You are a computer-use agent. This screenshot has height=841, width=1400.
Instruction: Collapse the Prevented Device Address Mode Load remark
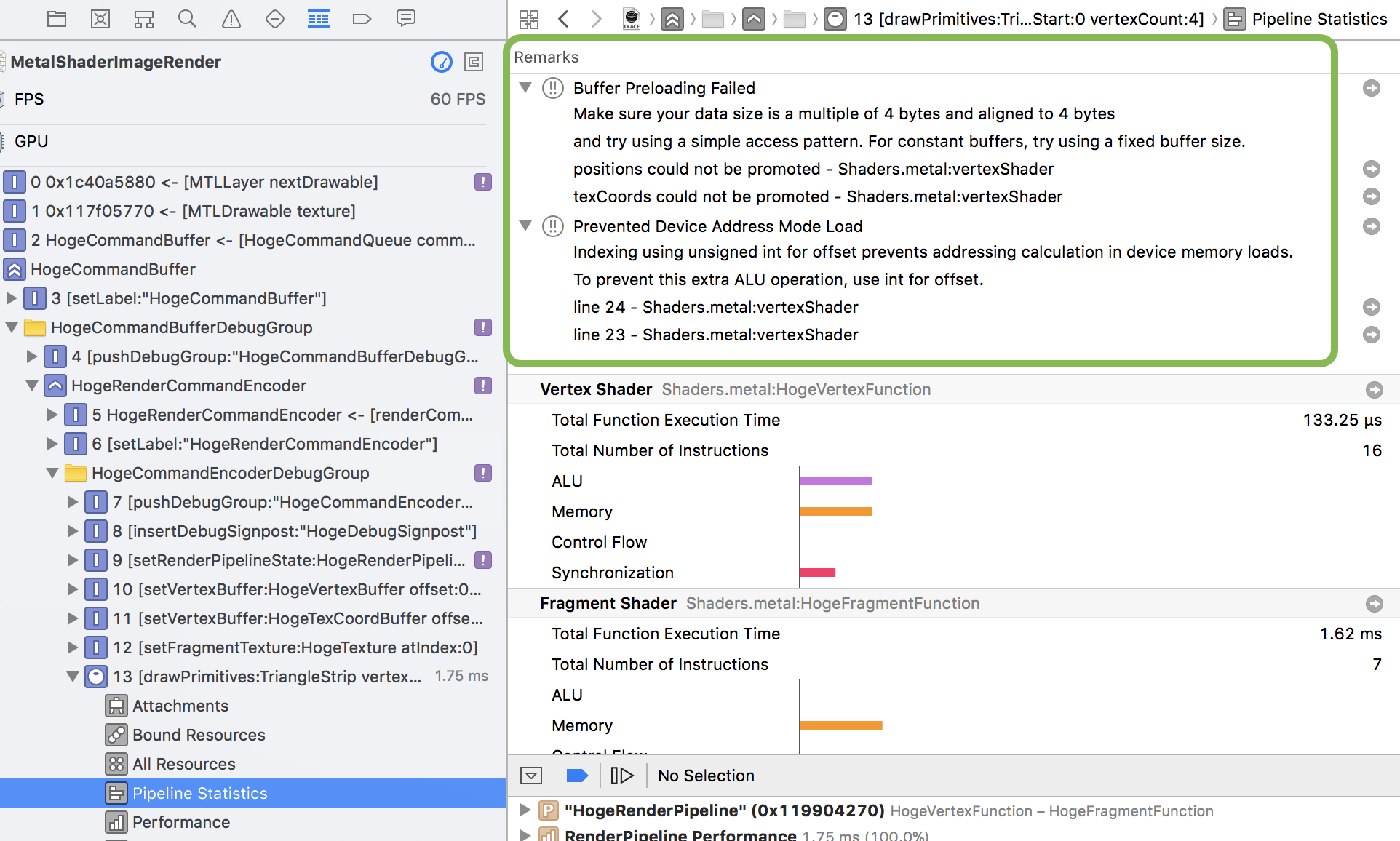point(526,226)
